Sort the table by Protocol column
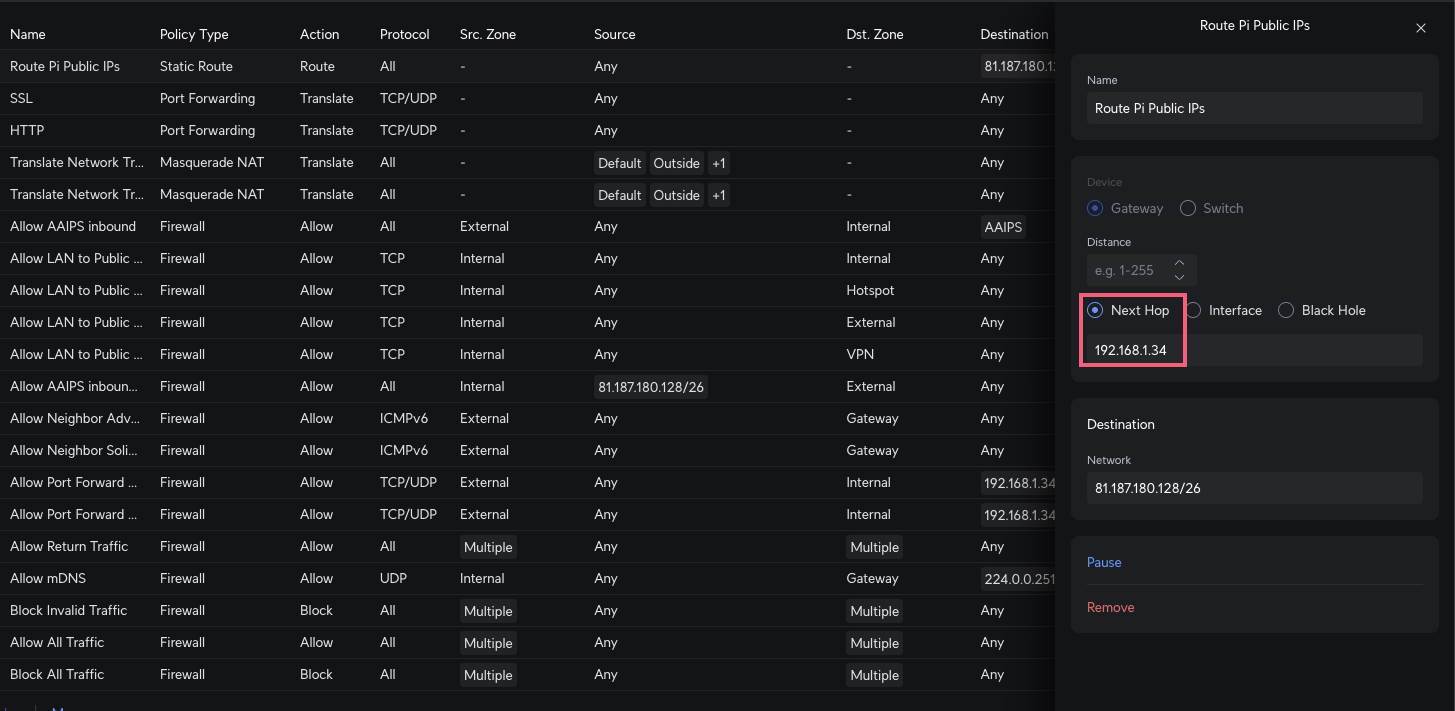 coord(404,34)
